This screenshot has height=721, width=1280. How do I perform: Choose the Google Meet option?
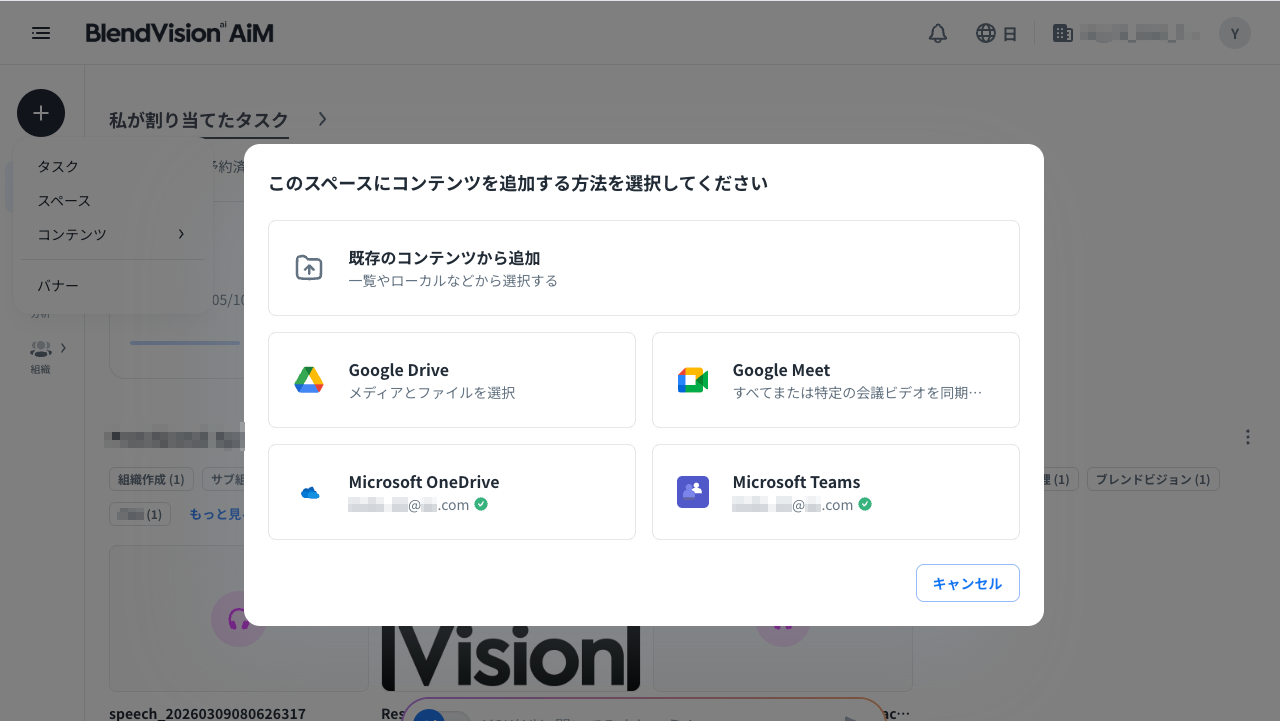(836, 380)
